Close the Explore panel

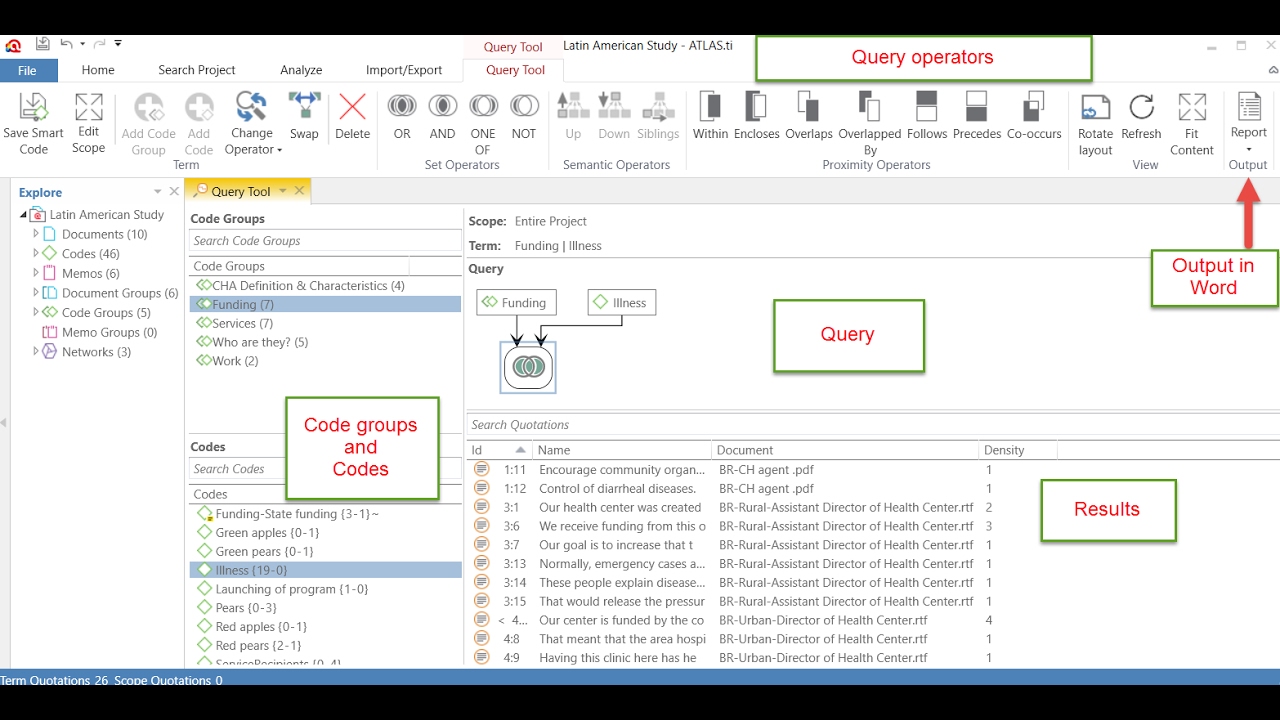click(174, 191)
